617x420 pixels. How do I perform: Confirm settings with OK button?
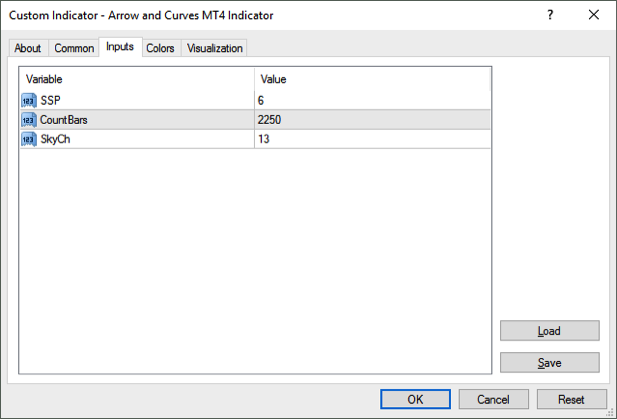coord(415,400)
